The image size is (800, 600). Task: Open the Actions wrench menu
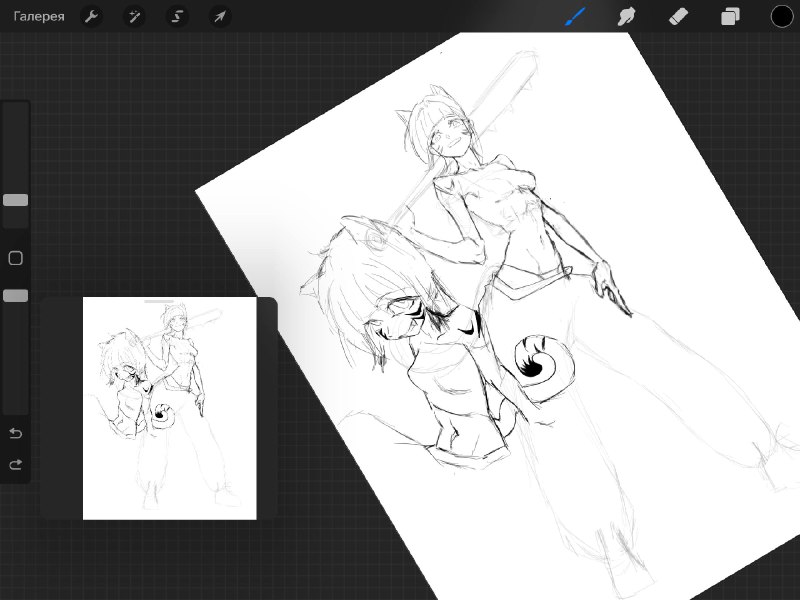[91, 16]
